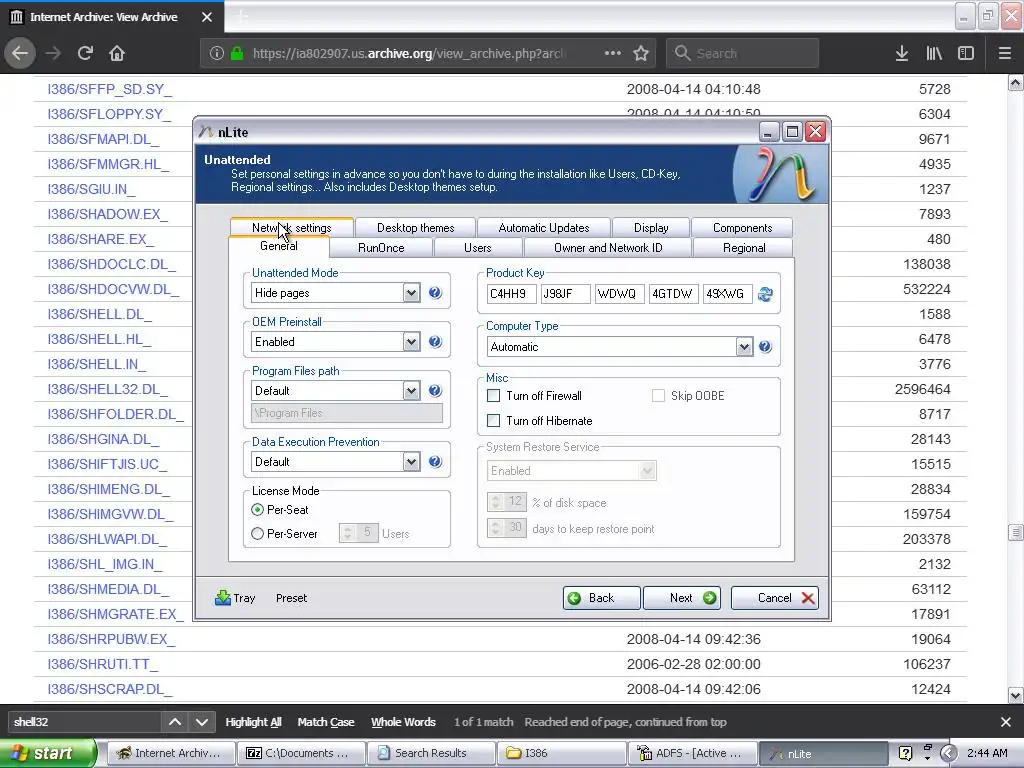Screen dimensions: 1024x768
Task: Switch to the Network settings tab
Action: tap(292, 227)
